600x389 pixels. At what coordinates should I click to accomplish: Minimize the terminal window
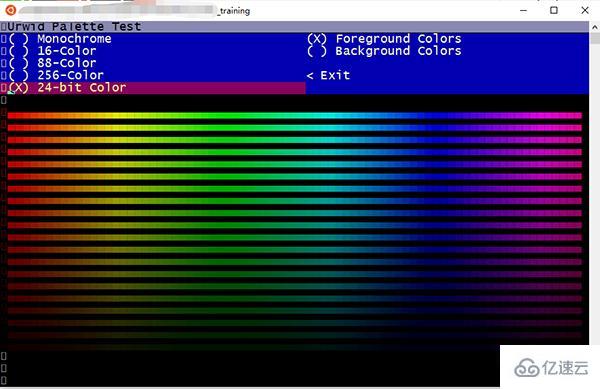coord(523,10)
